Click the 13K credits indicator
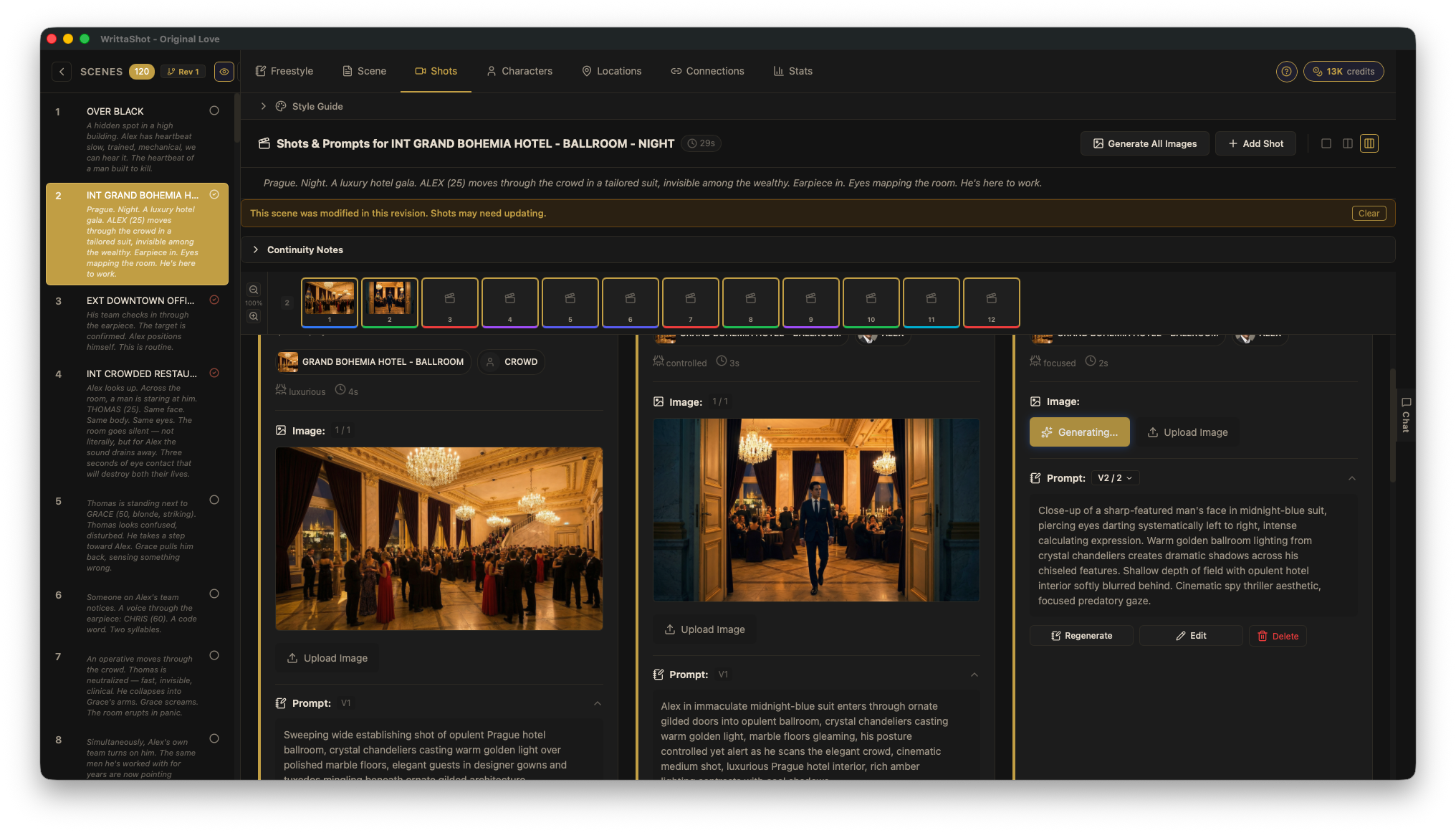This screenshot has width=1456, height=833. [x=1343, y=71]
